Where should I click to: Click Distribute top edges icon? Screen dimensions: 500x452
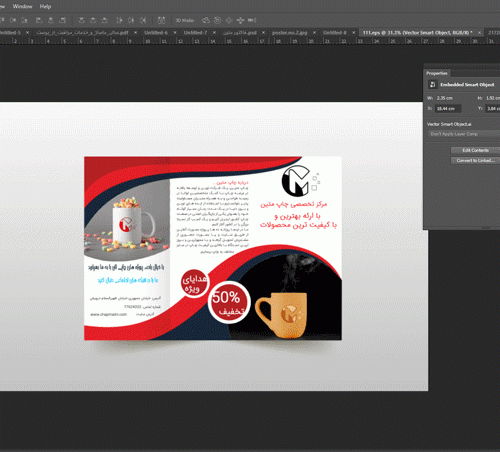coord(81,20)
